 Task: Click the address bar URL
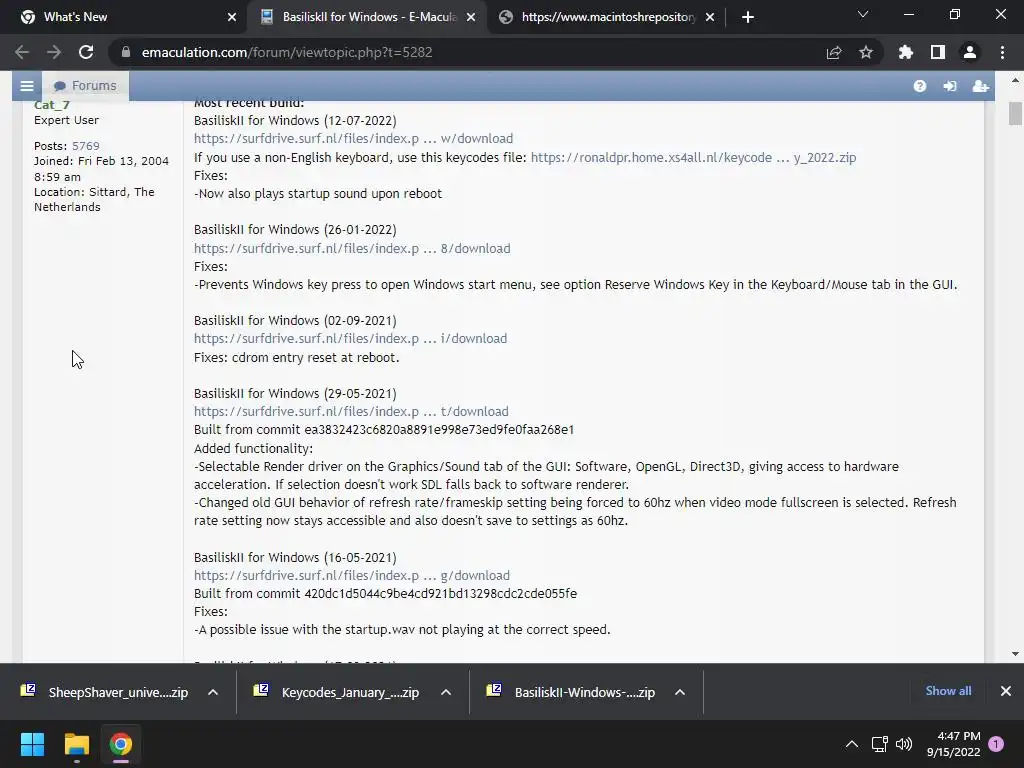tap(287, 52)
